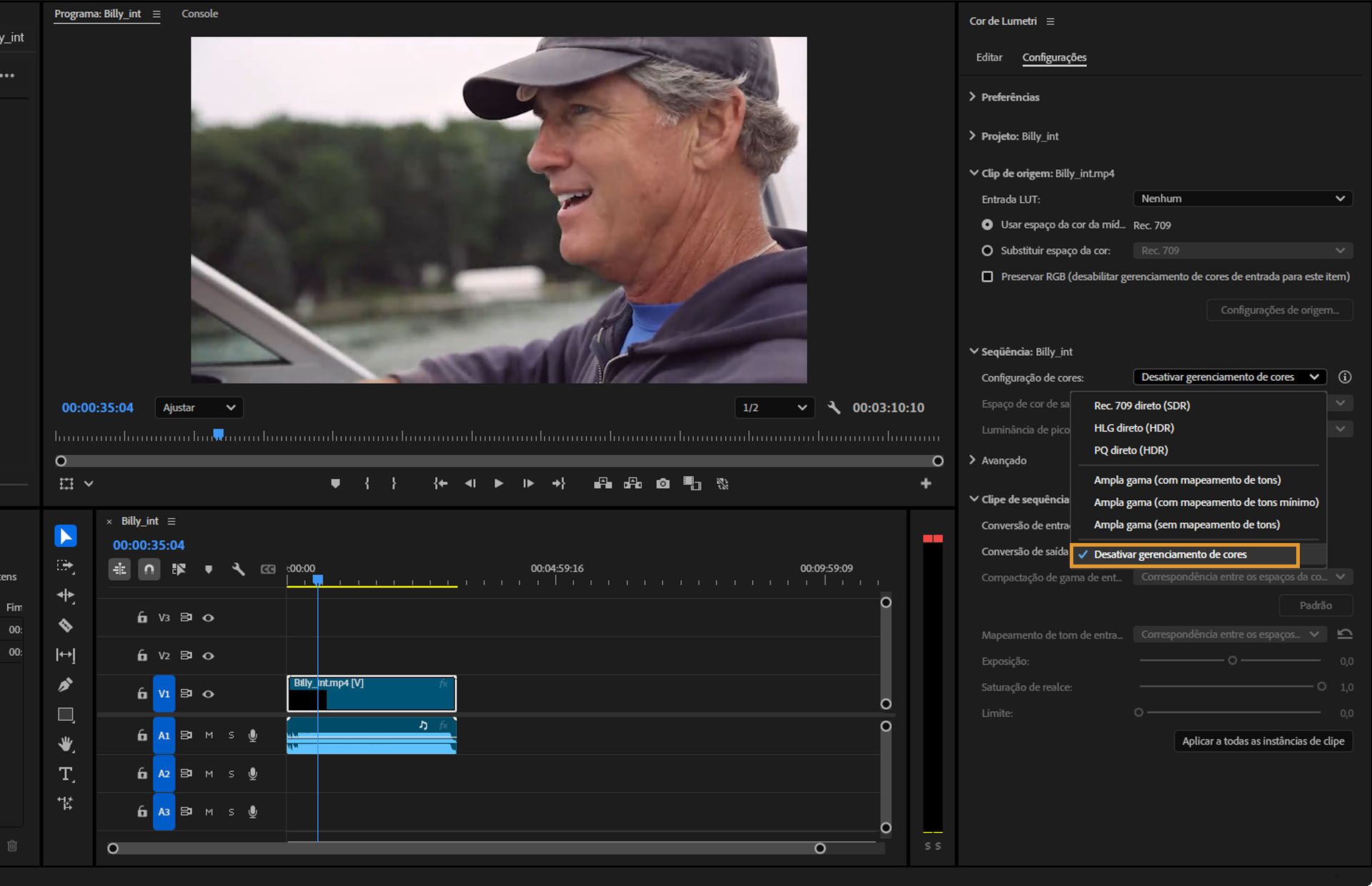Switch to the Editar tab
This screenshot has height=886, width=1372.
(989, 57)
